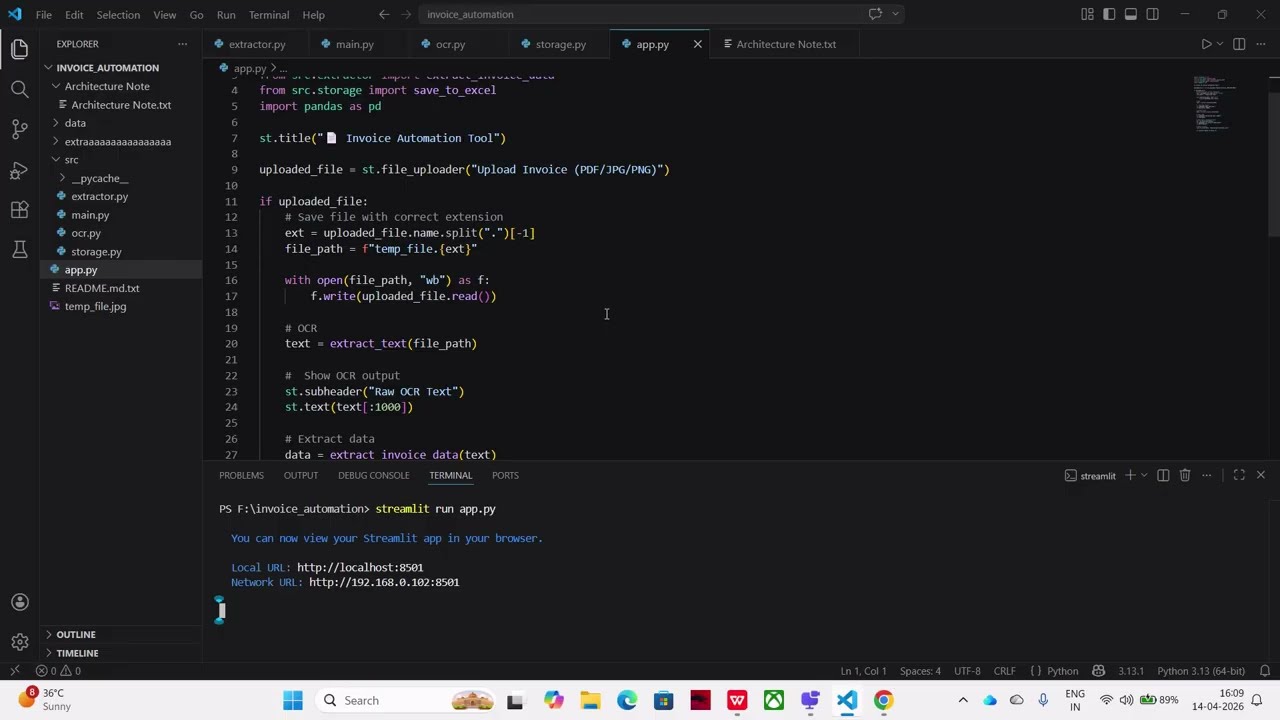
Task: Open the Testing flask view
Action: [19, 250]
